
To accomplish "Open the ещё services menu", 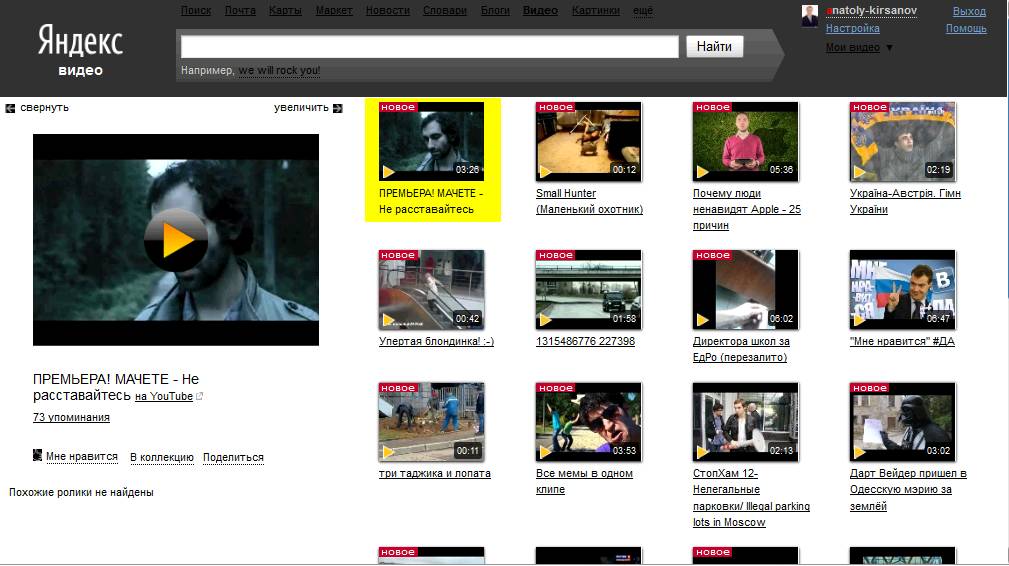I will (642, 10).
